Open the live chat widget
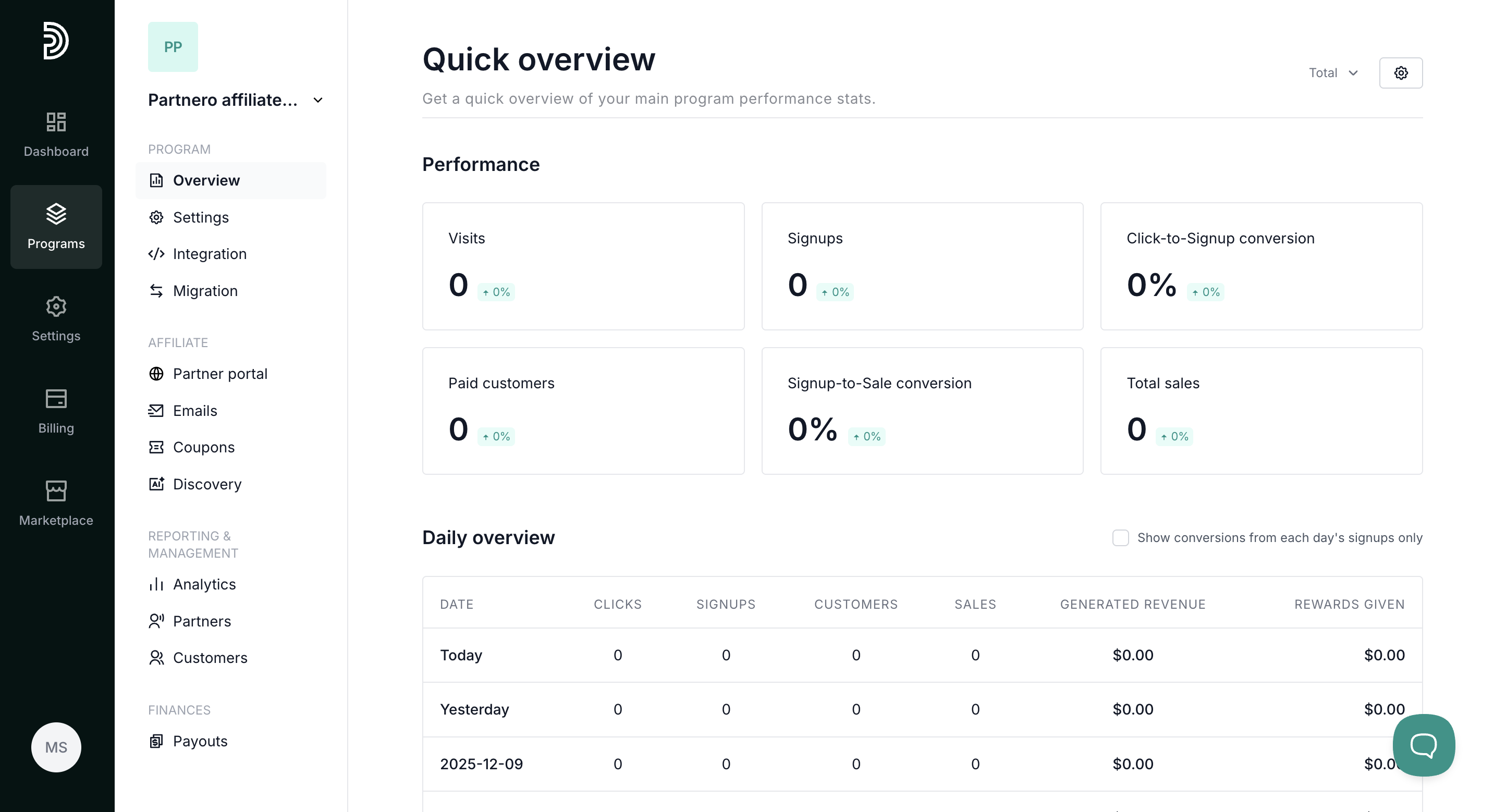Screen dimensions: 1494x812 (x=1423, y=745)
